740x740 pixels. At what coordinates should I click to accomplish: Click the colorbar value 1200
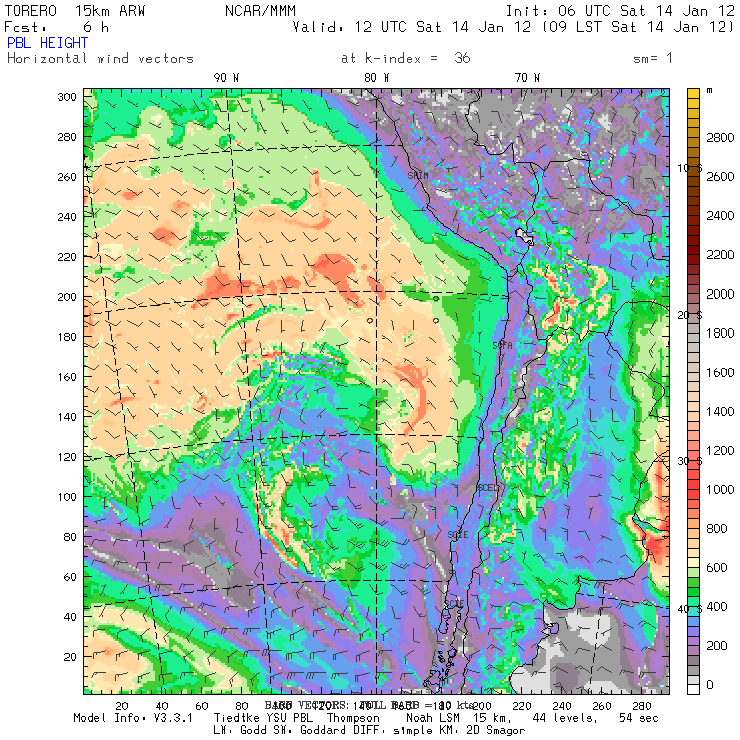pyautogui.click(x=720, y=450)
